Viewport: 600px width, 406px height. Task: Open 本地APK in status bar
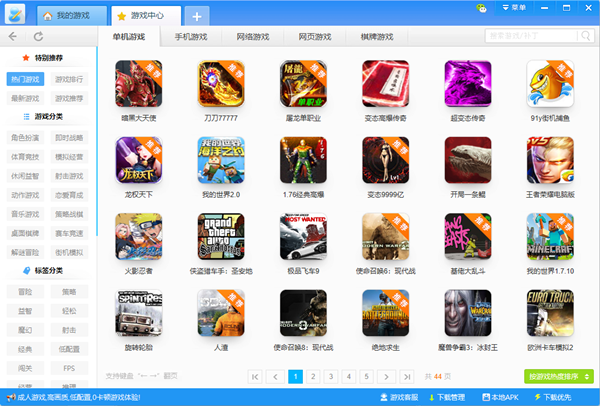tap(500, 398)
